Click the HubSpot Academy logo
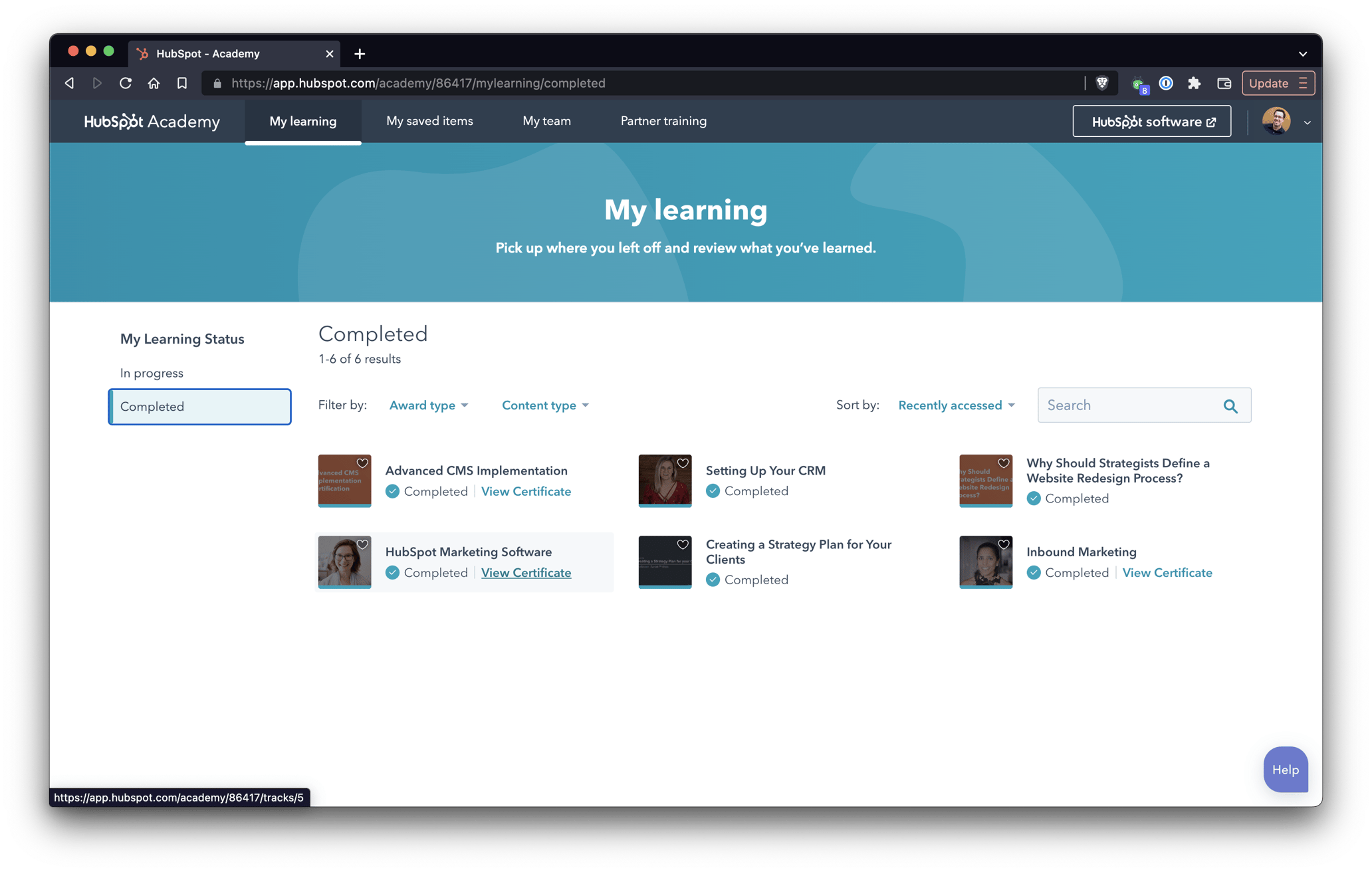 coord(152,121)
